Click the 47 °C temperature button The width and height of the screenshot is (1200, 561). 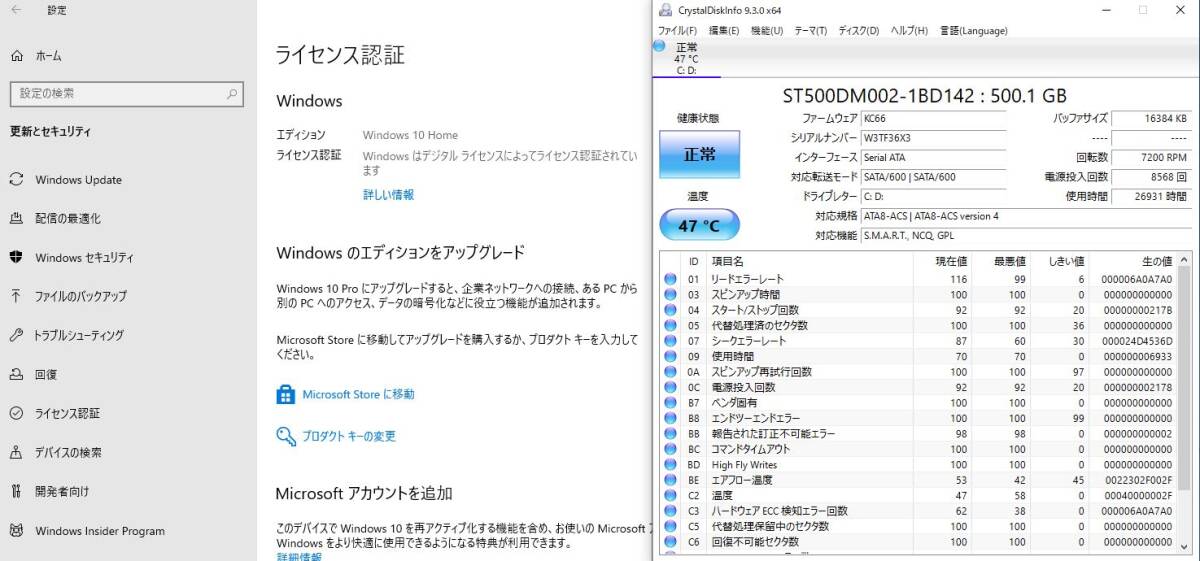click(x=699, y=225)
